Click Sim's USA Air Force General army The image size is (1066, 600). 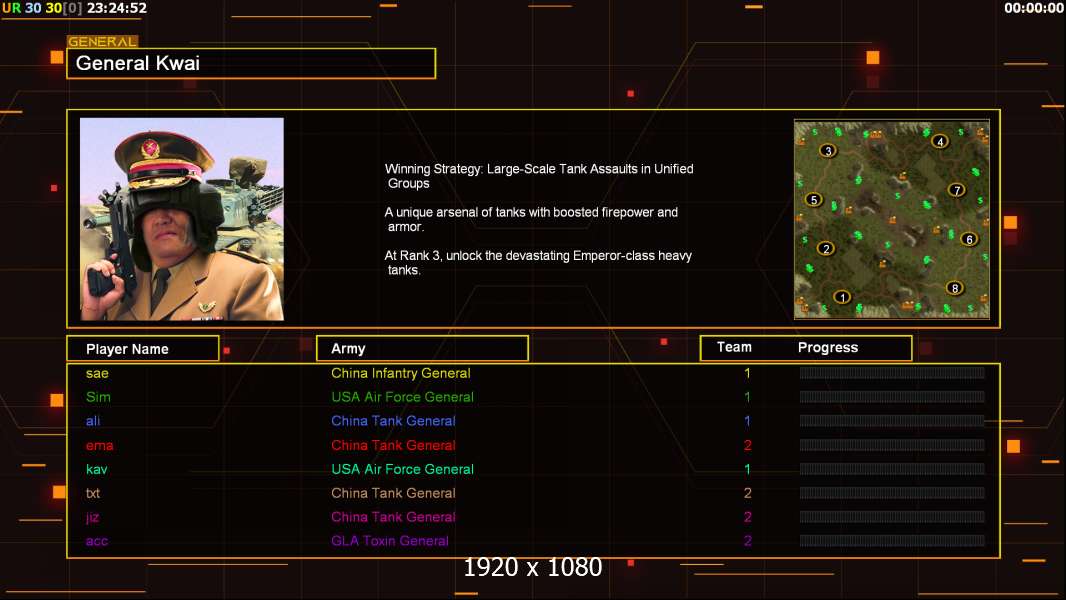(402, 397)
